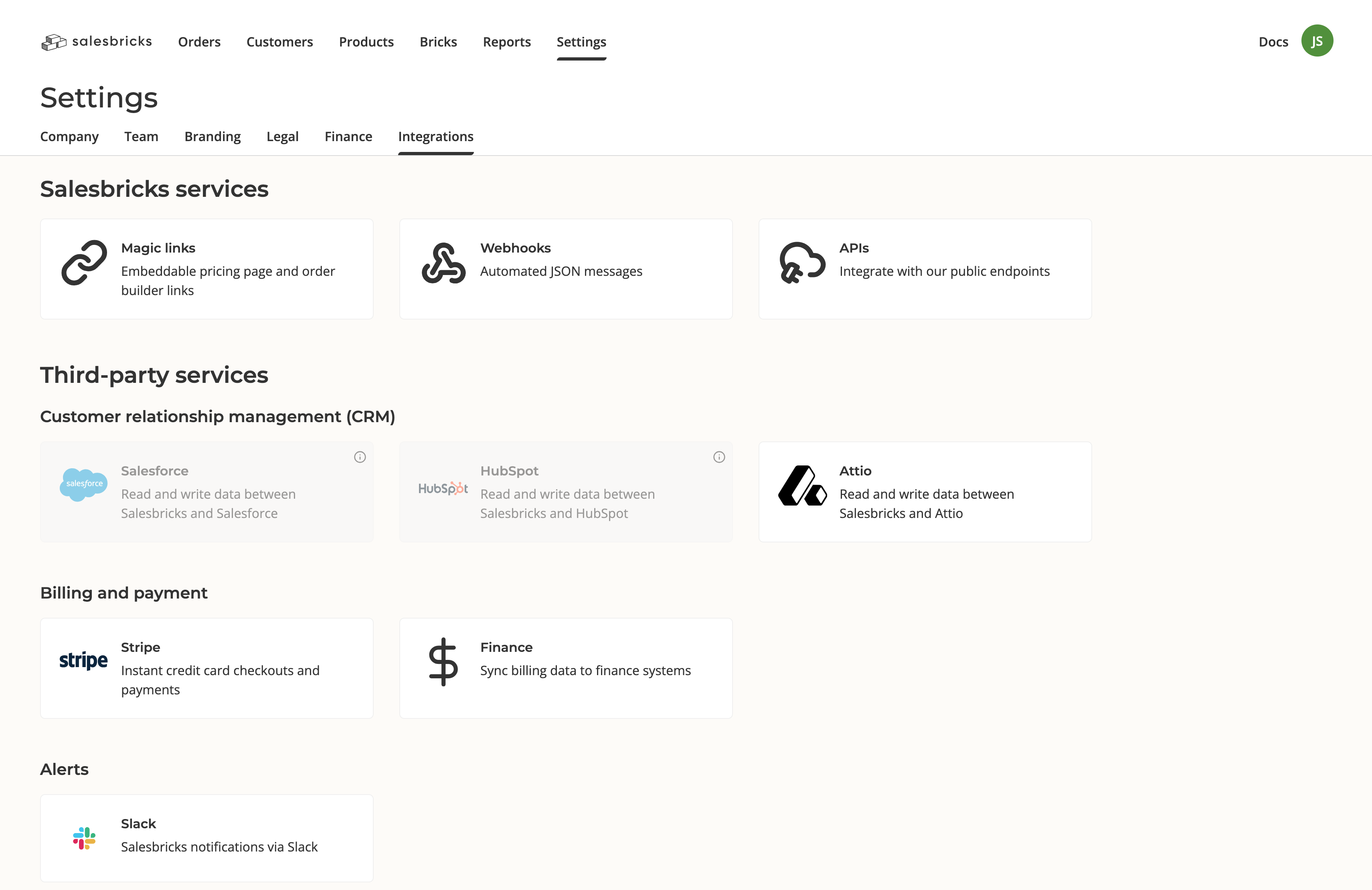1372x890 pixels.
Task: Open the Reports navigation item
Action: point(506,42)
